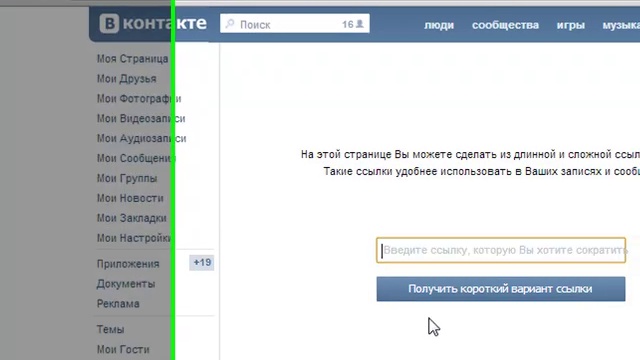640x360 pixels.
Task: Open Мои Группы in sidebar
Action: [127, 178]
